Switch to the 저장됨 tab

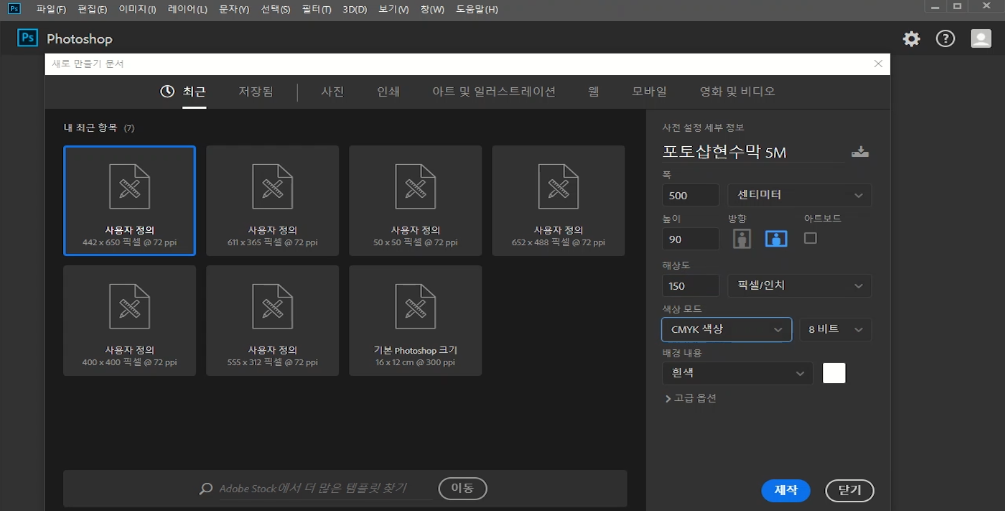point(256,92)
